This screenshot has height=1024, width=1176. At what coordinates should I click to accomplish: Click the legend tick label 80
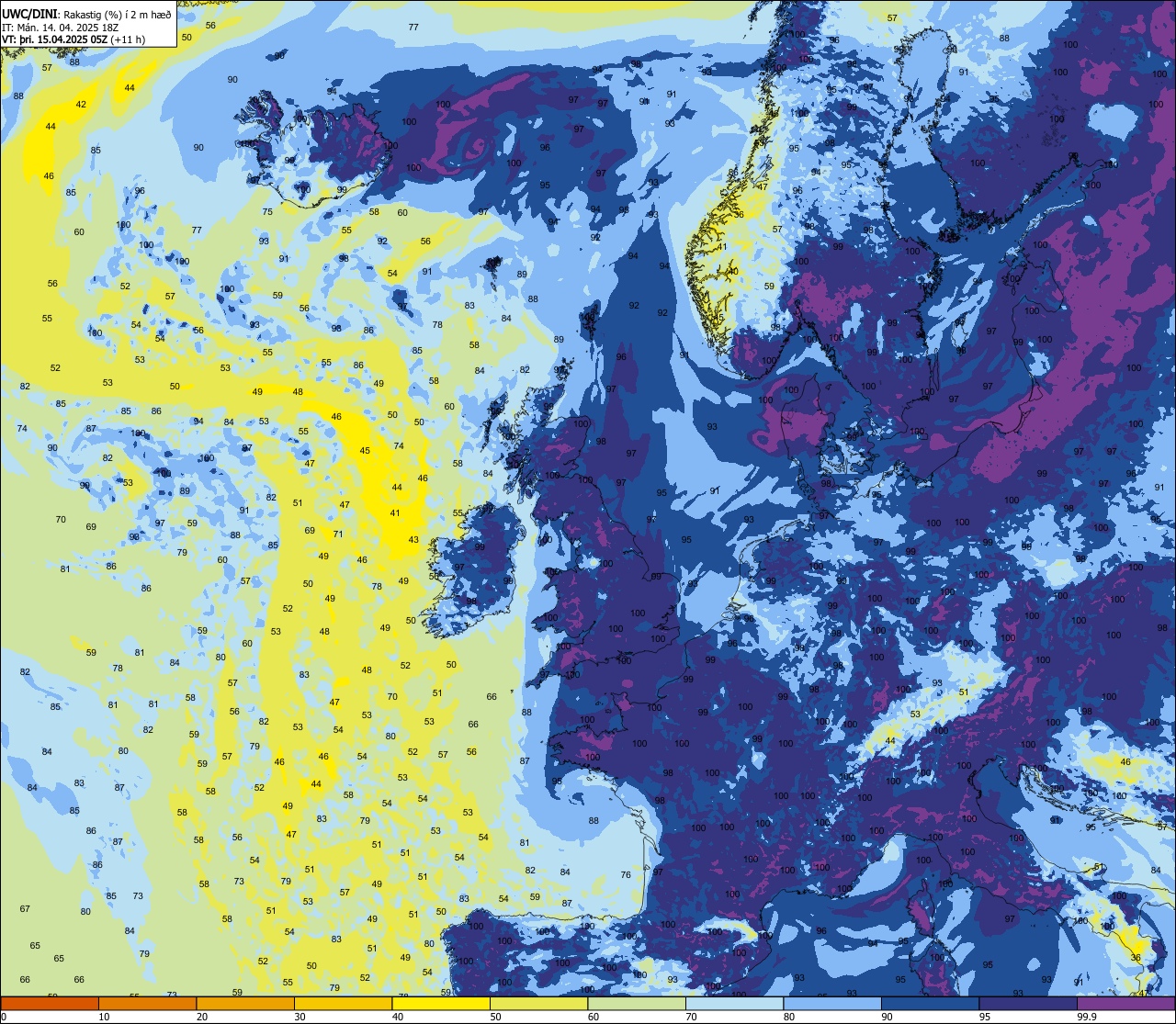pos(789,1017)
